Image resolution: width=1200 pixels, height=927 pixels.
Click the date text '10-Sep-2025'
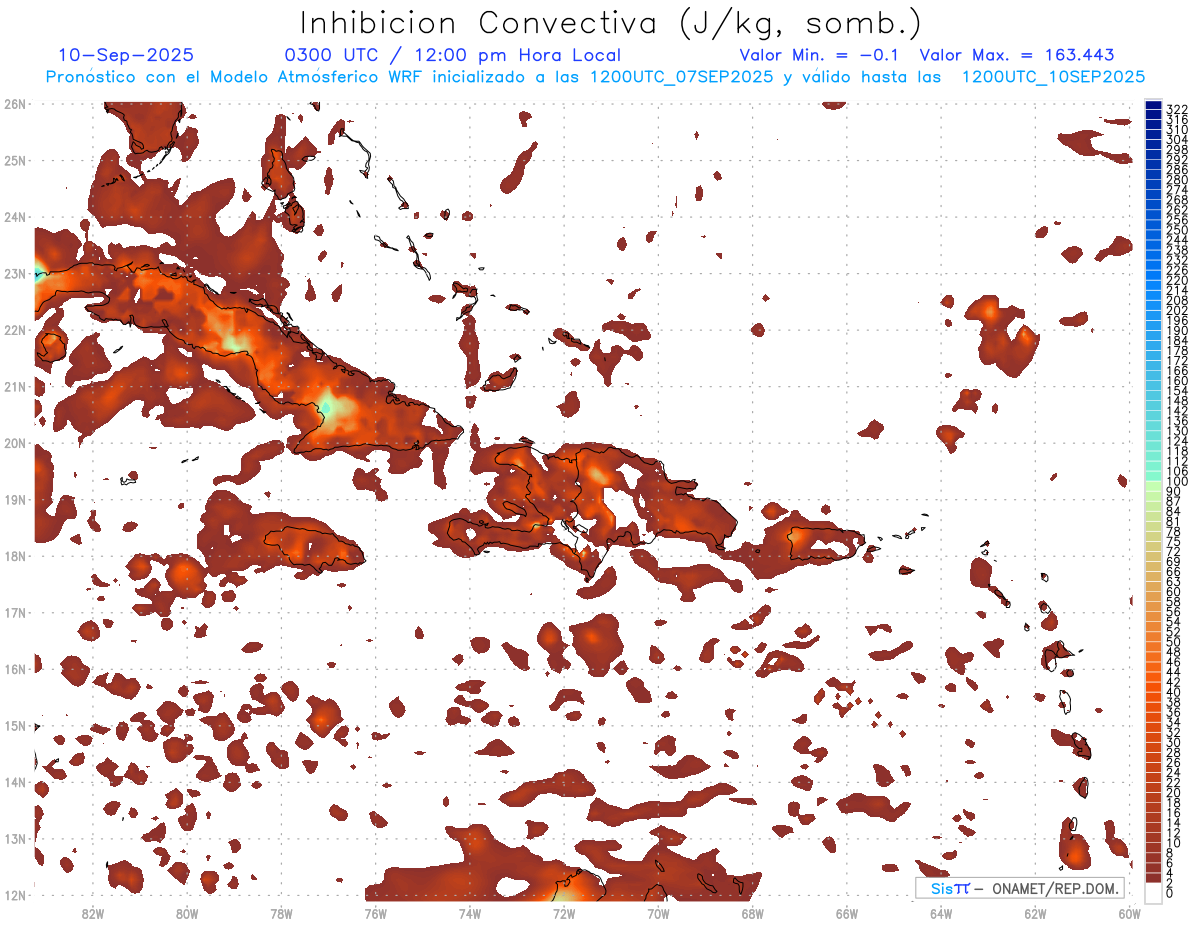tap(126, 56)
